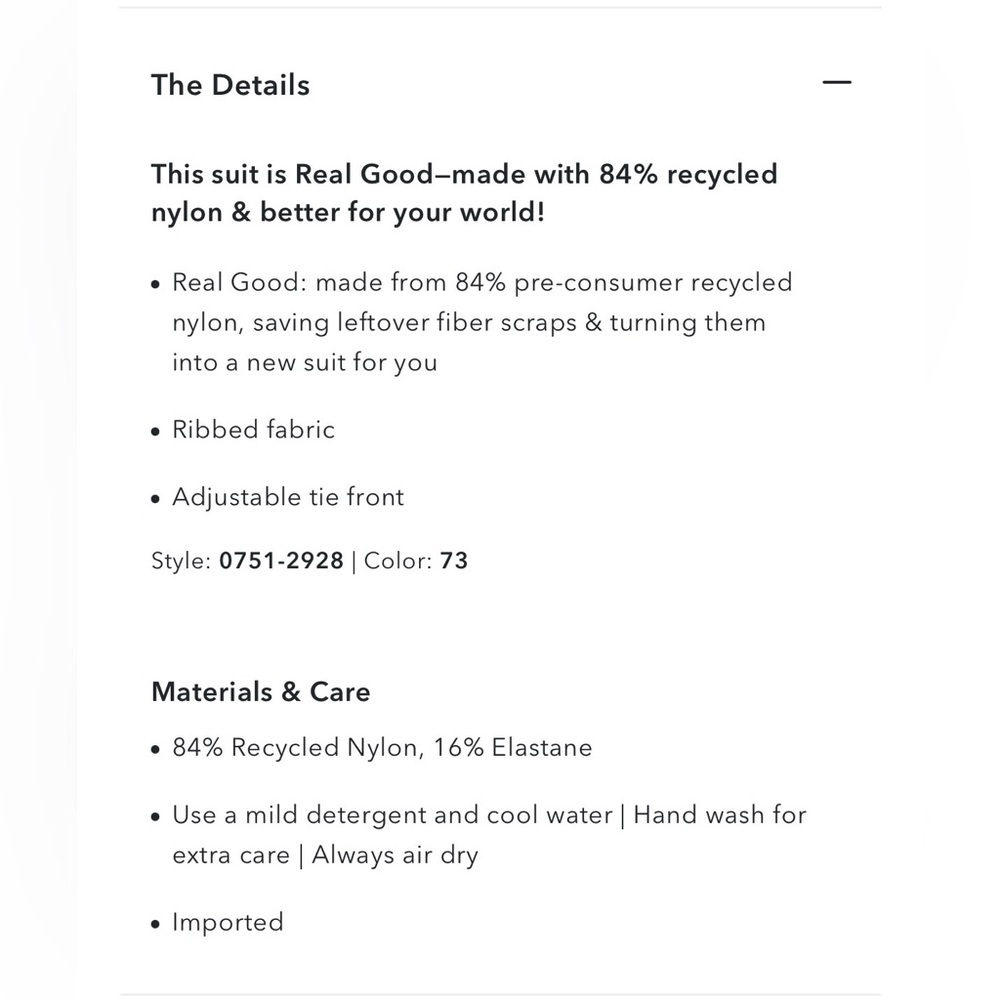Click the style number 0751-2928
Image resolution: width=1000 pixels, height=1000 pixels.
281,561
